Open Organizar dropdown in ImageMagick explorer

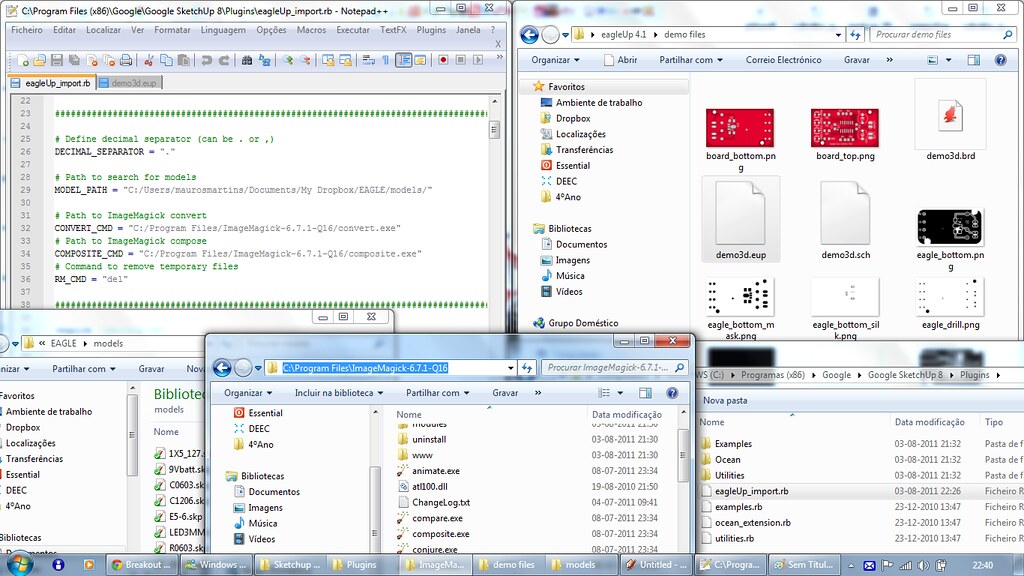point(248,392)
